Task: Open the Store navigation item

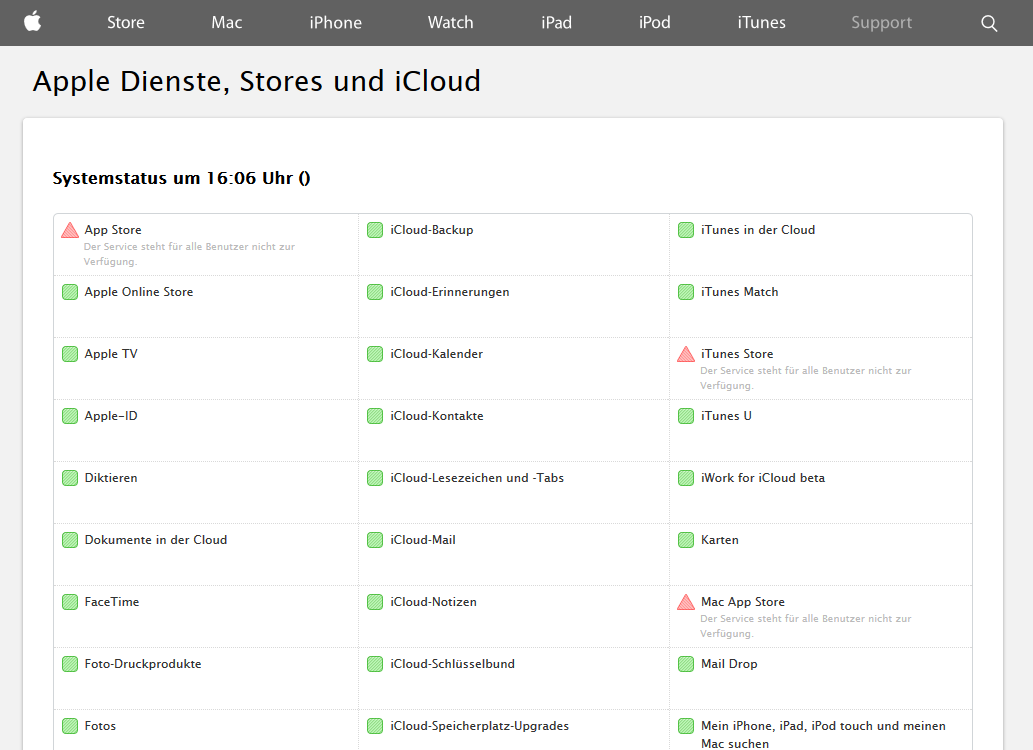Action: (126, 22)
